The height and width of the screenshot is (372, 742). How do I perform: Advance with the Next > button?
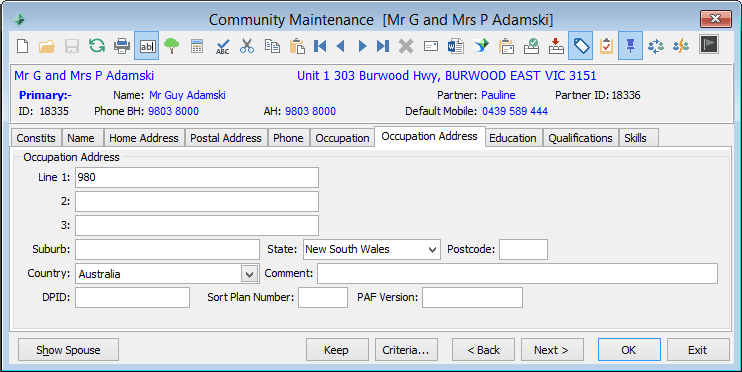(x=552, y=350)
